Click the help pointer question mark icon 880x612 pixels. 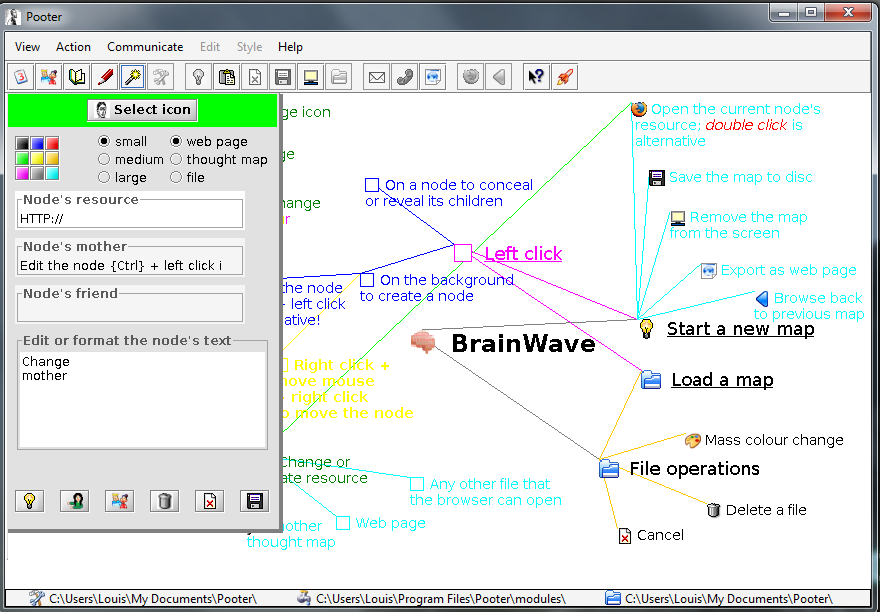click(x=536, y=77)
